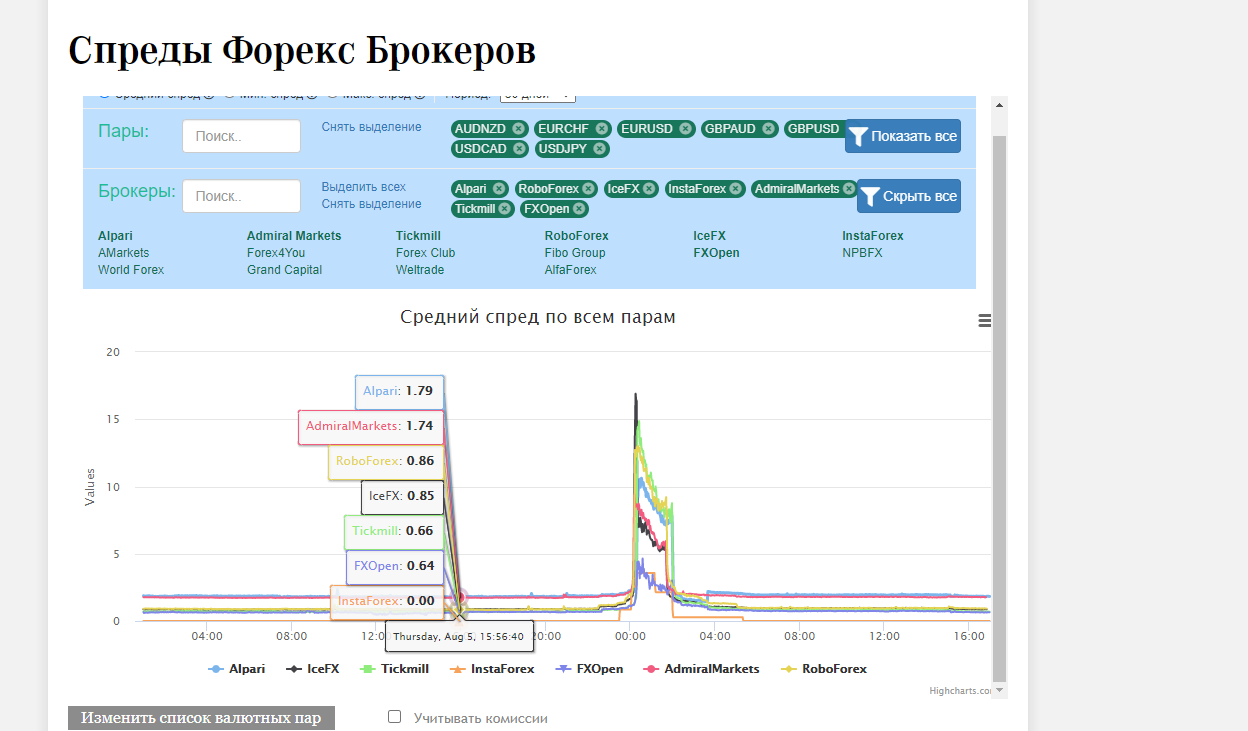
Task: Click the AdmiralMarkets broker tag label
Action: pyautogui.click(x=796, y=188)
